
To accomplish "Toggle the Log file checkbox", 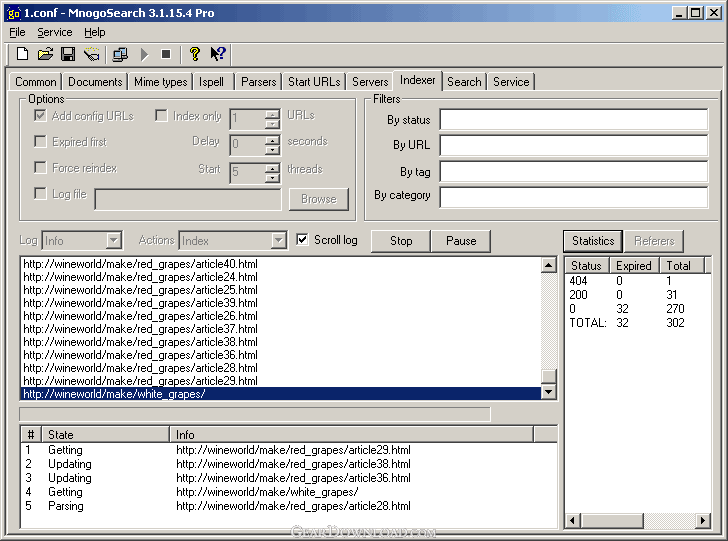I will point(41,194).
